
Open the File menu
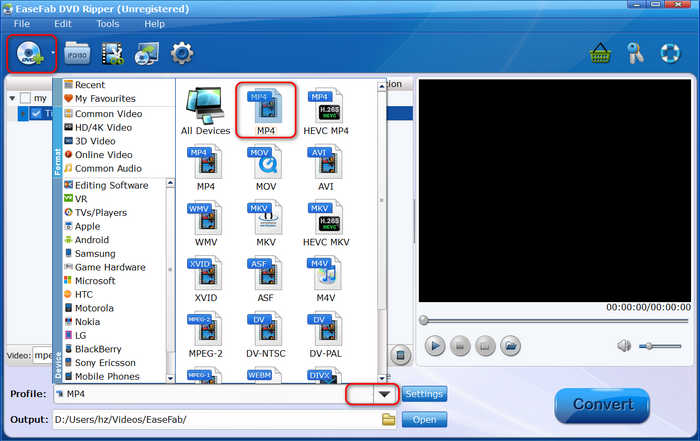click(x=22, y=24)
